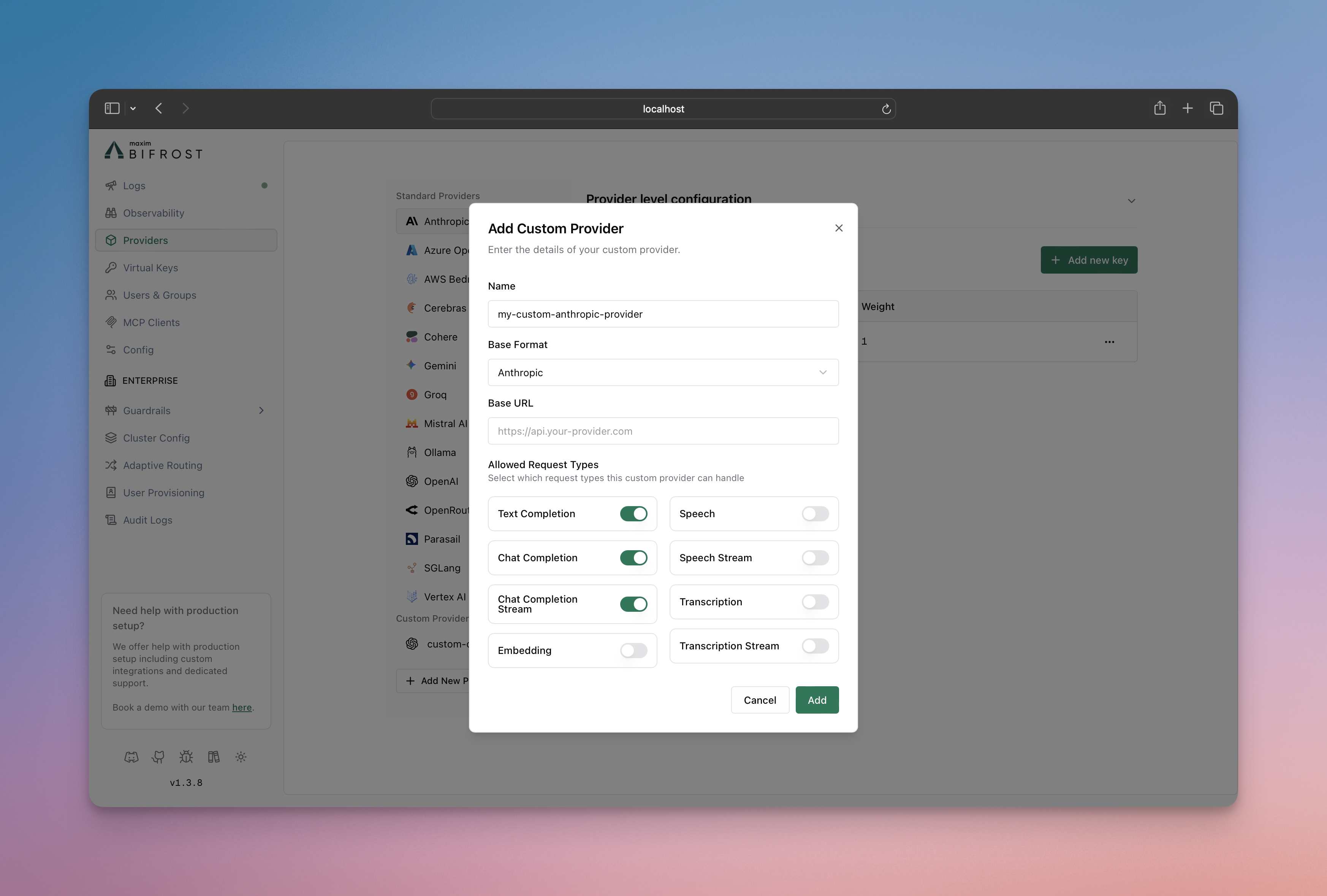Screen dimensions: 1327x896
Task: Open the OpenAI provider
Action: [440, 481]
